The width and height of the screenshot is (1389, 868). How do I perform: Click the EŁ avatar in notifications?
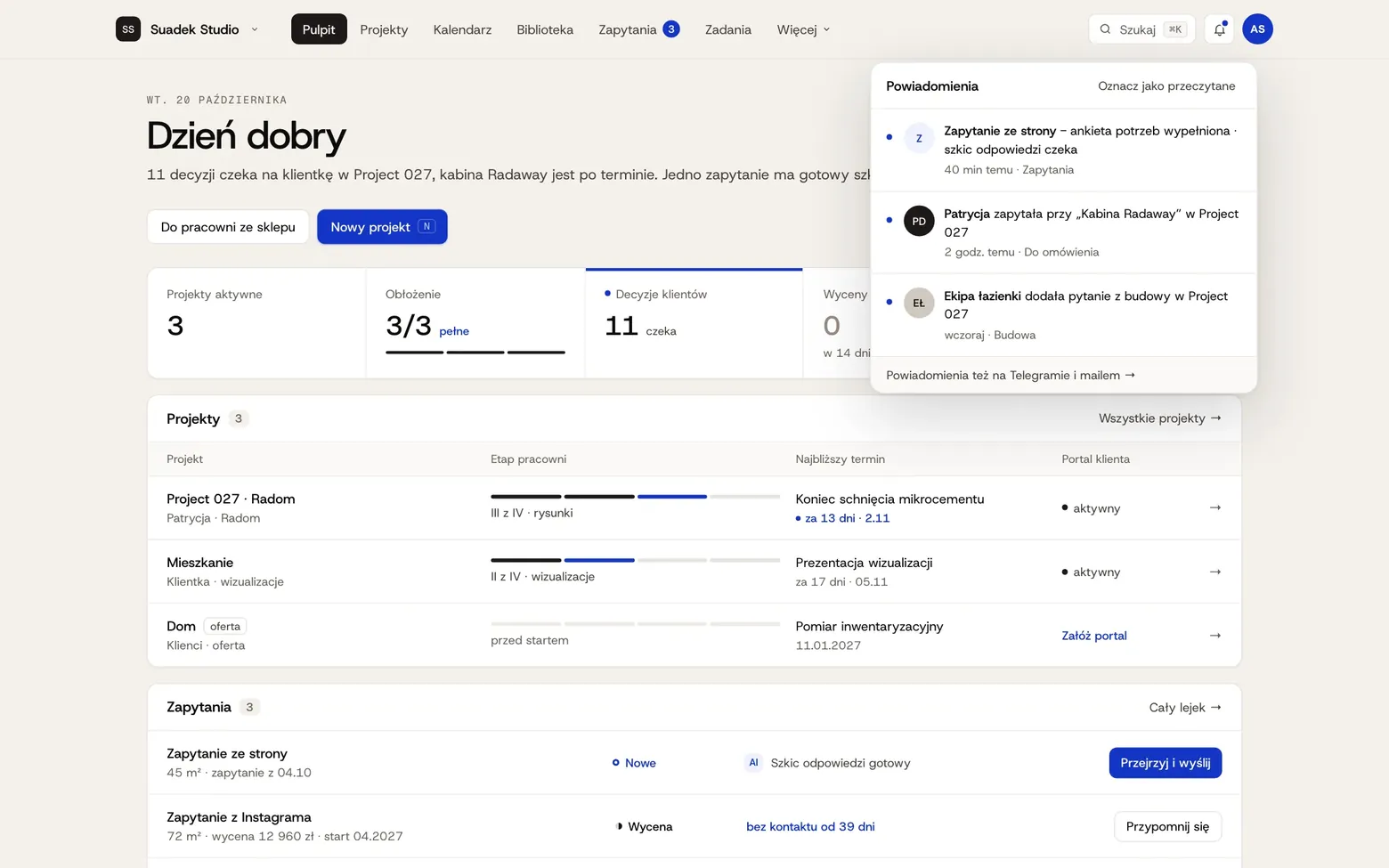(919, 303)
